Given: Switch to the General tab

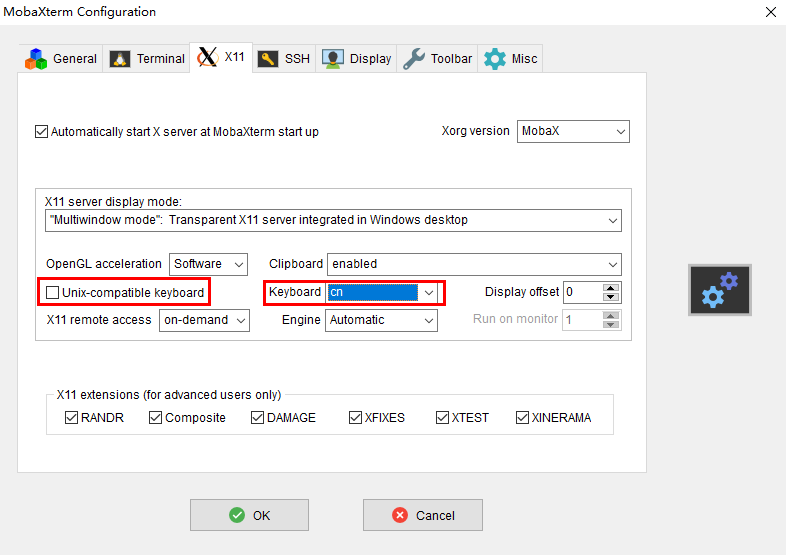Looking at the screenshot, I should coord(61,59).
